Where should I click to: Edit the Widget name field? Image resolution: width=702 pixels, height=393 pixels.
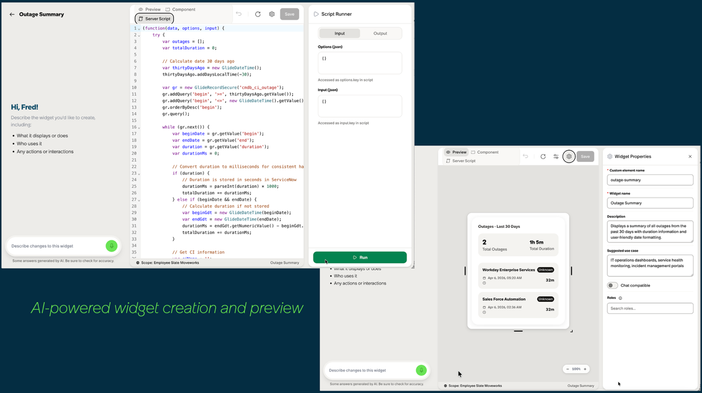(650, 203)
